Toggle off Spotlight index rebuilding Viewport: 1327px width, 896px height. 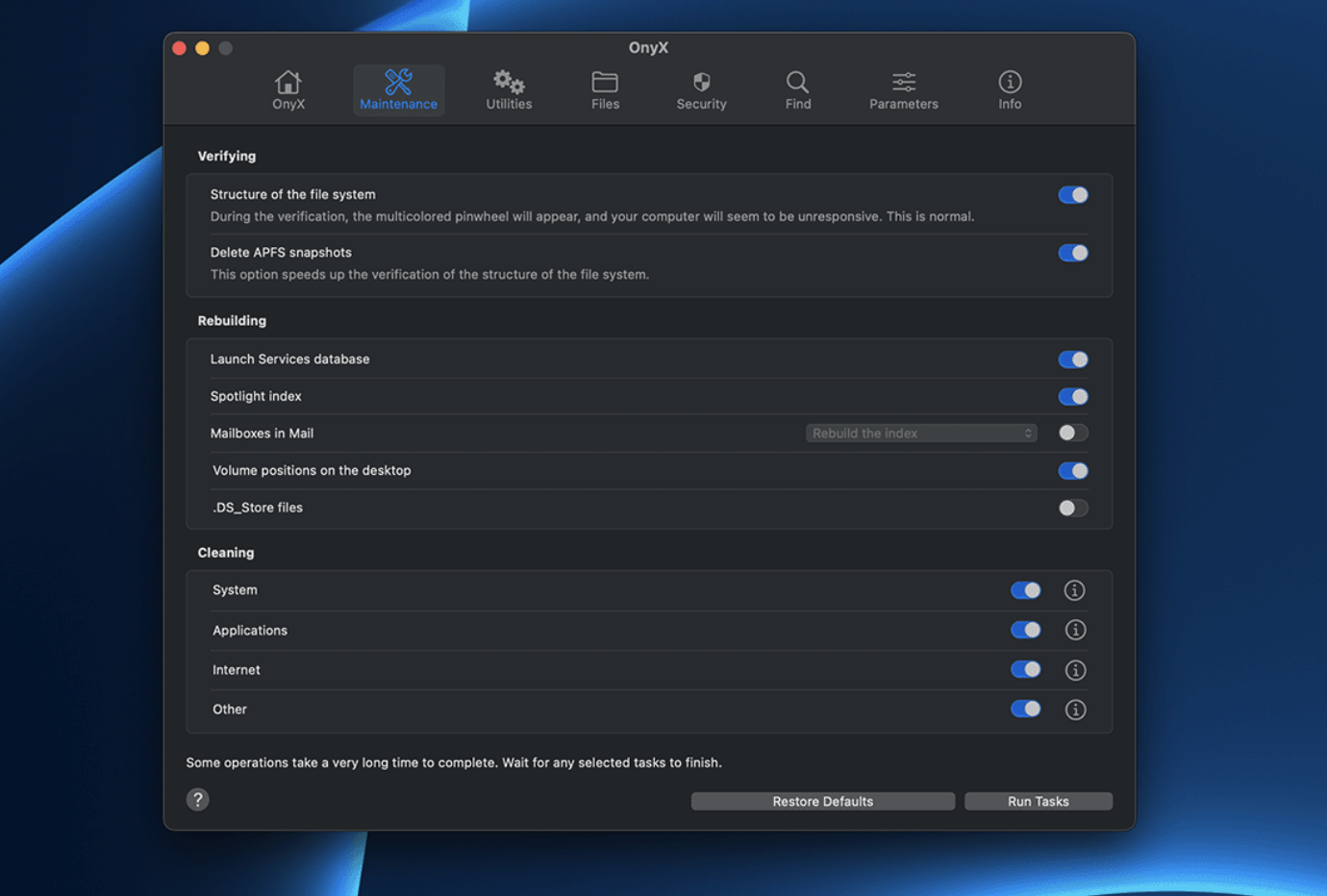1072,396
